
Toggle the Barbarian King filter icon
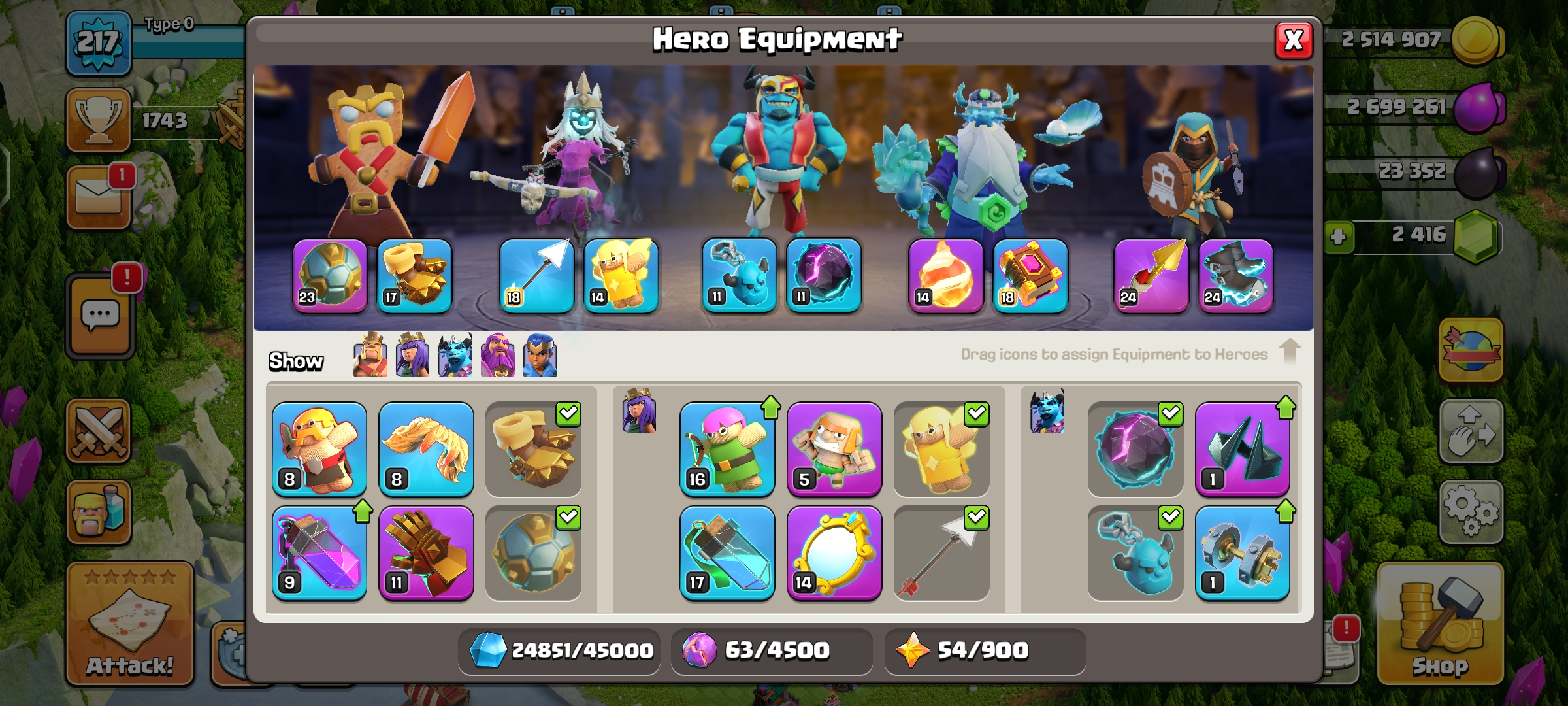tap(370, 355)
